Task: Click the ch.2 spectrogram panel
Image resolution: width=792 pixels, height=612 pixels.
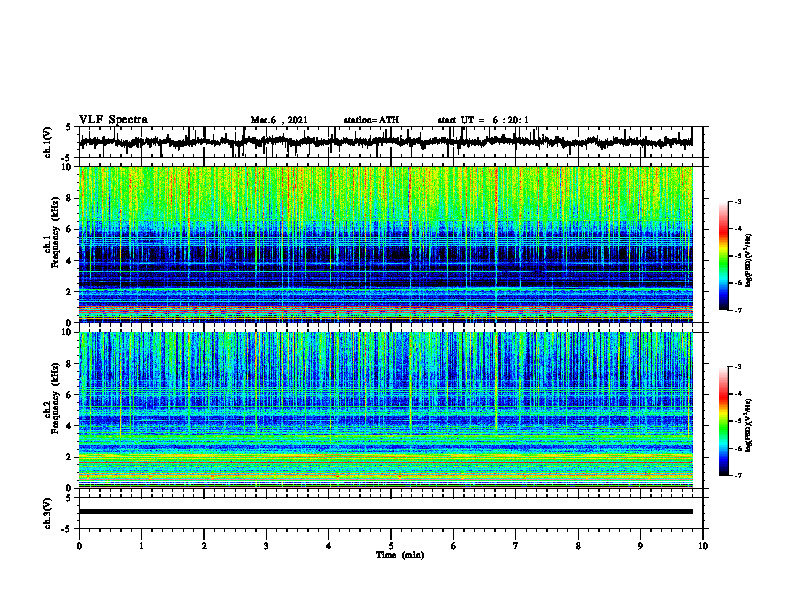Action: pos(386,410)
